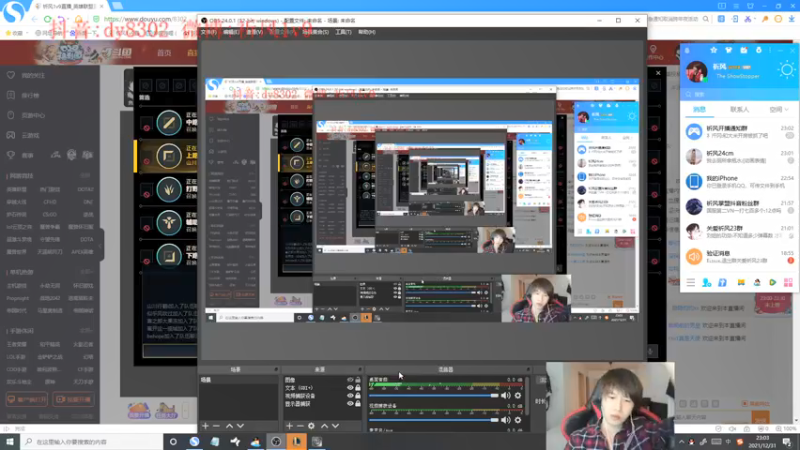800x450 pixels.
Task: Open OBS from the Windows taskbar
Action: (276, 441)
